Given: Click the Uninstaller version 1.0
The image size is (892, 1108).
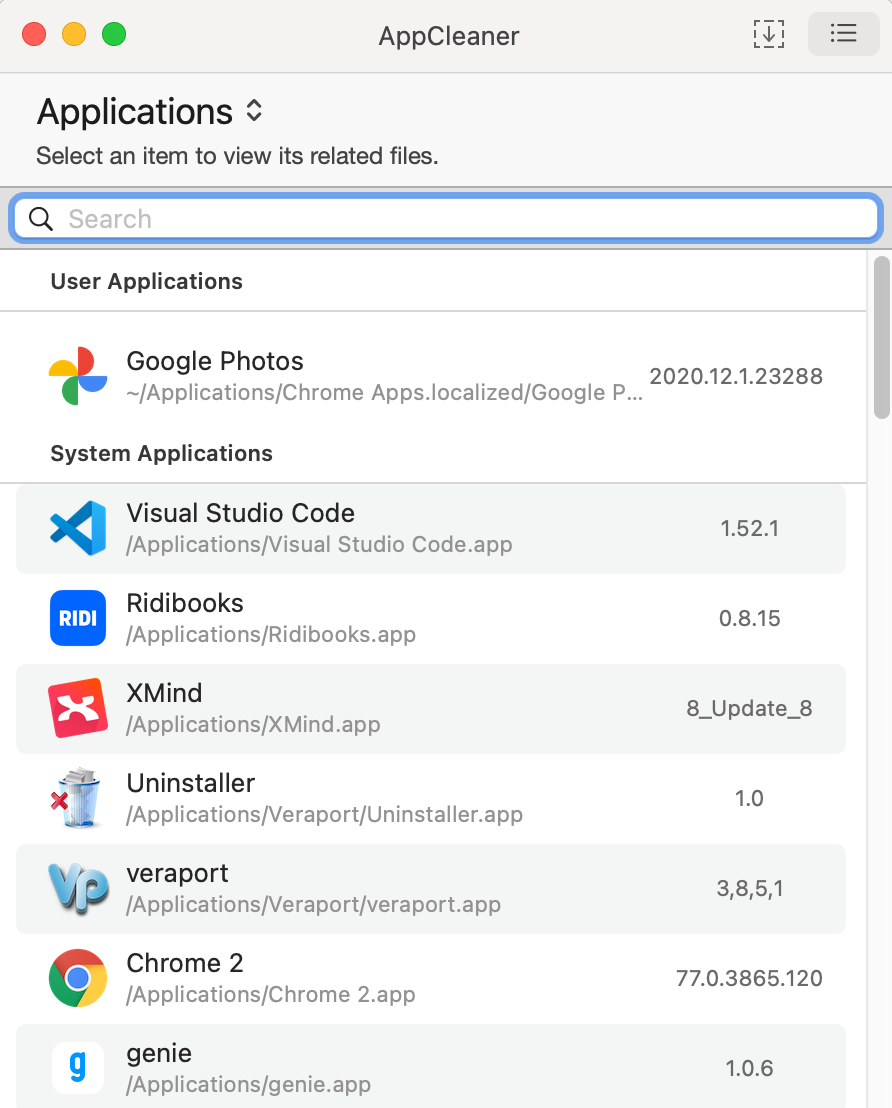Looking at the screenshot, I should tap(749, 798).
